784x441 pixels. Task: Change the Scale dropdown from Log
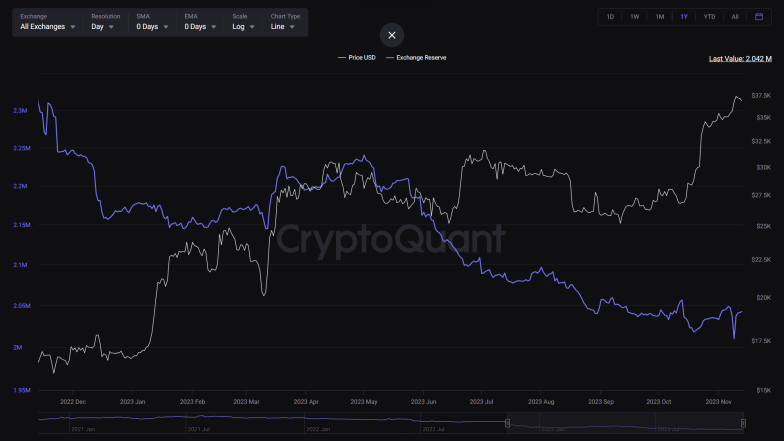pyautogui.click(x=244, y=22)
